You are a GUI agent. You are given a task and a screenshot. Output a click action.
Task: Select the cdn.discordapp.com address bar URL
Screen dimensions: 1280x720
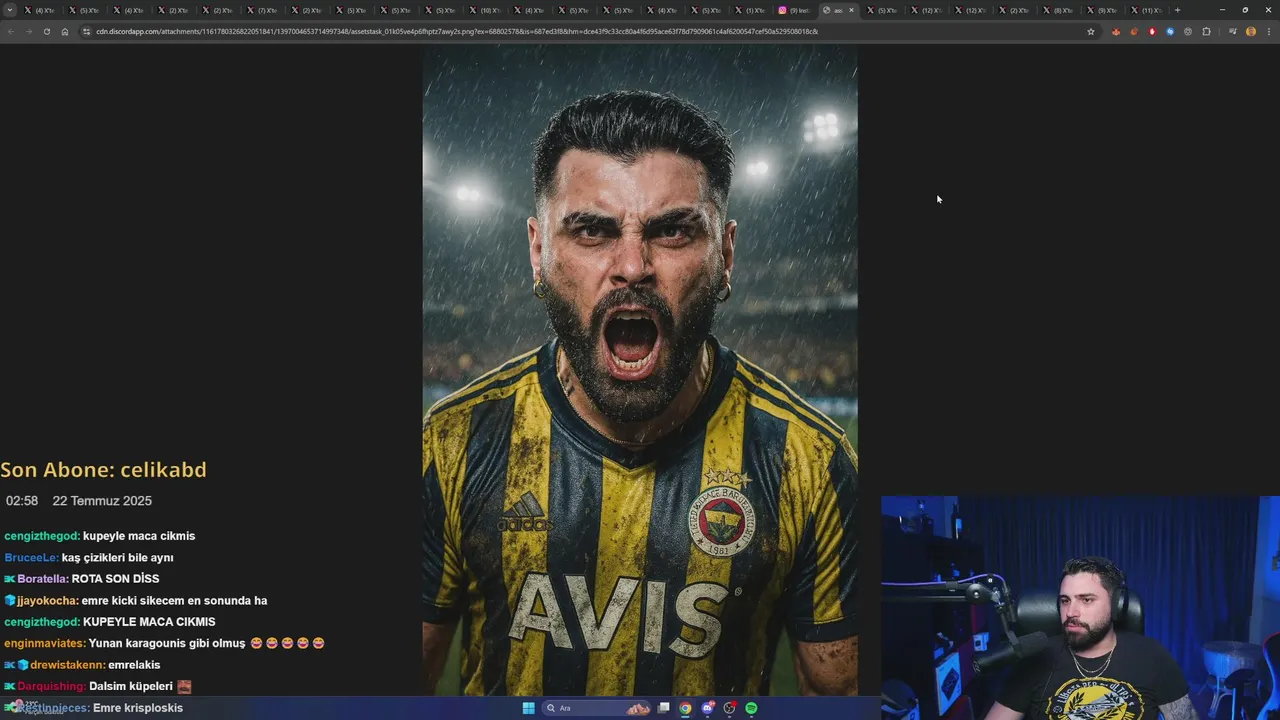pos(457,31)
